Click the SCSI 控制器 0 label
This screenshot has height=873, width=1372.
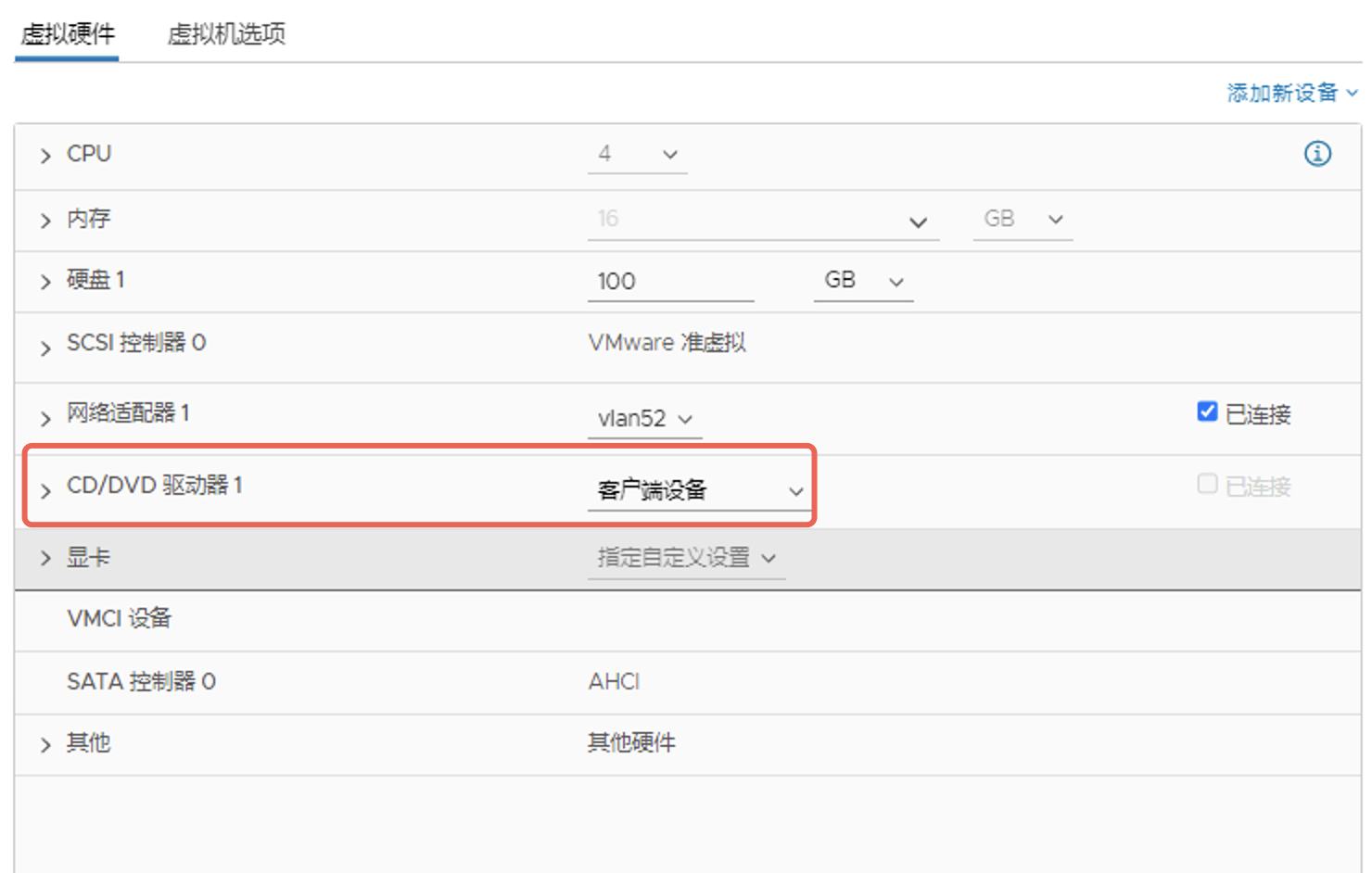[136, 343]
